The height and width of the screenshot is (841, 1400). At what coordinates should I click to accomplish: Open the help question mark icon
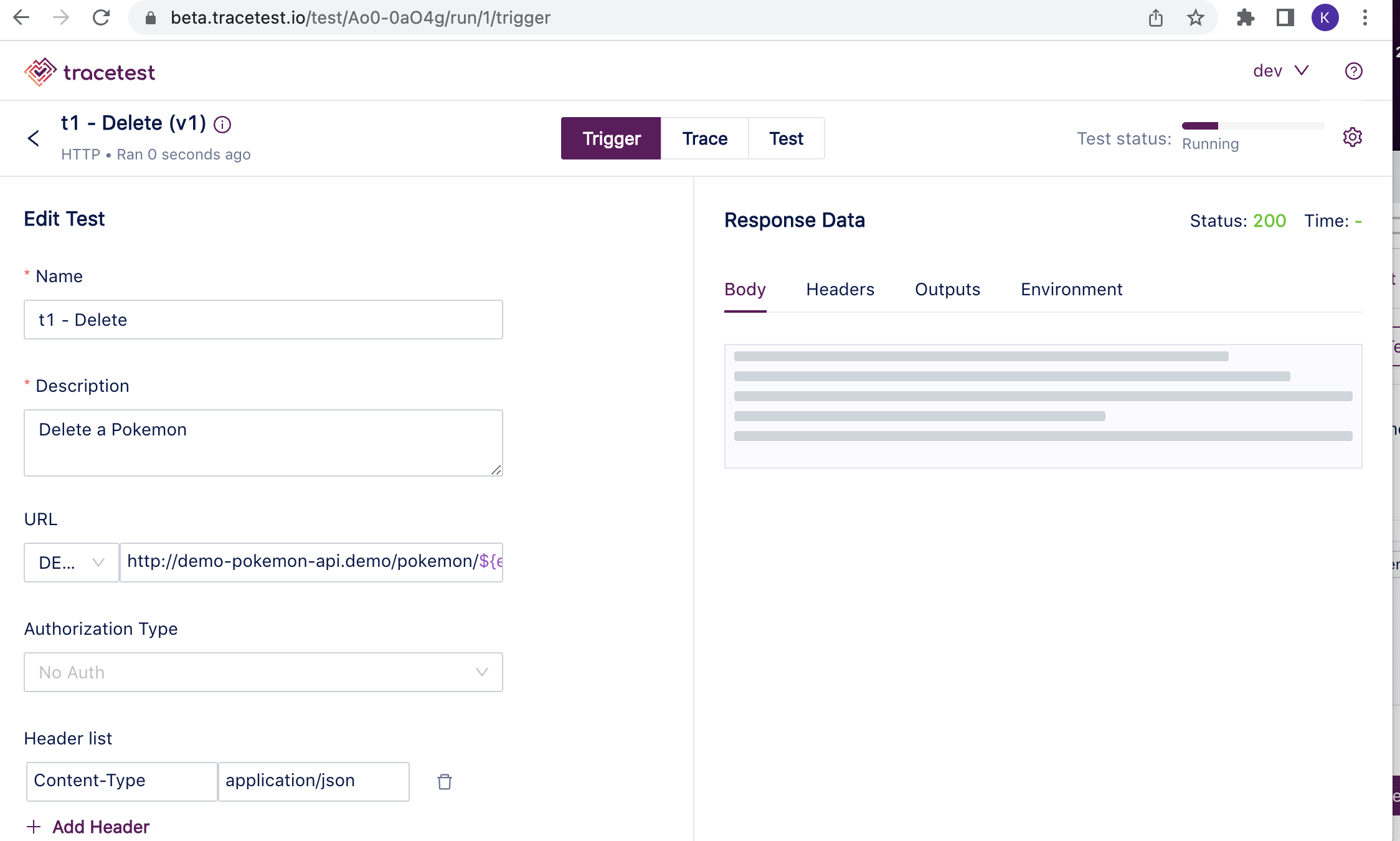point(1353,71)
